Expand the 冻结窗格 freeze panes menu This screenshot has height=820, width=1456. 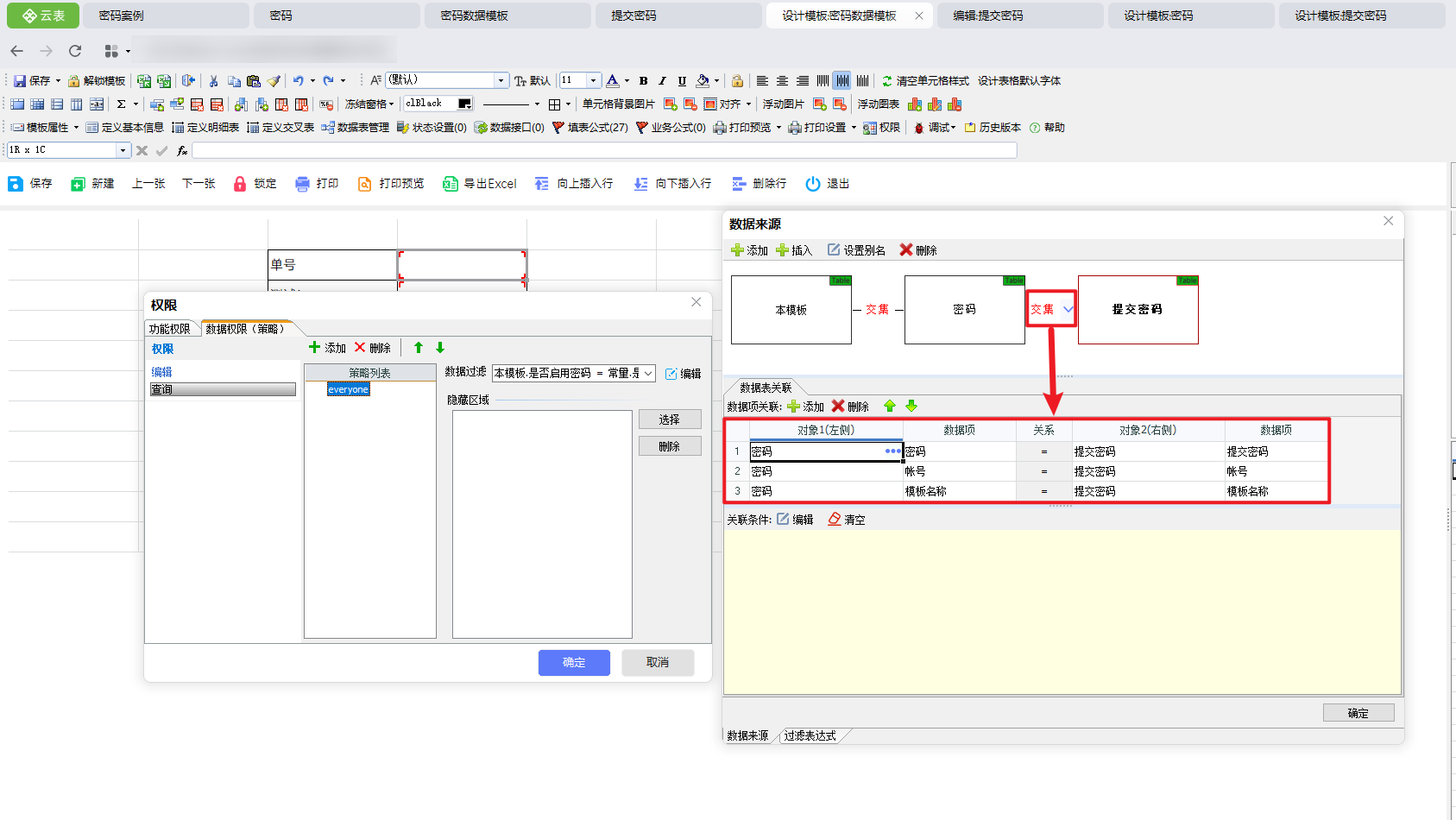coord(369,104)
